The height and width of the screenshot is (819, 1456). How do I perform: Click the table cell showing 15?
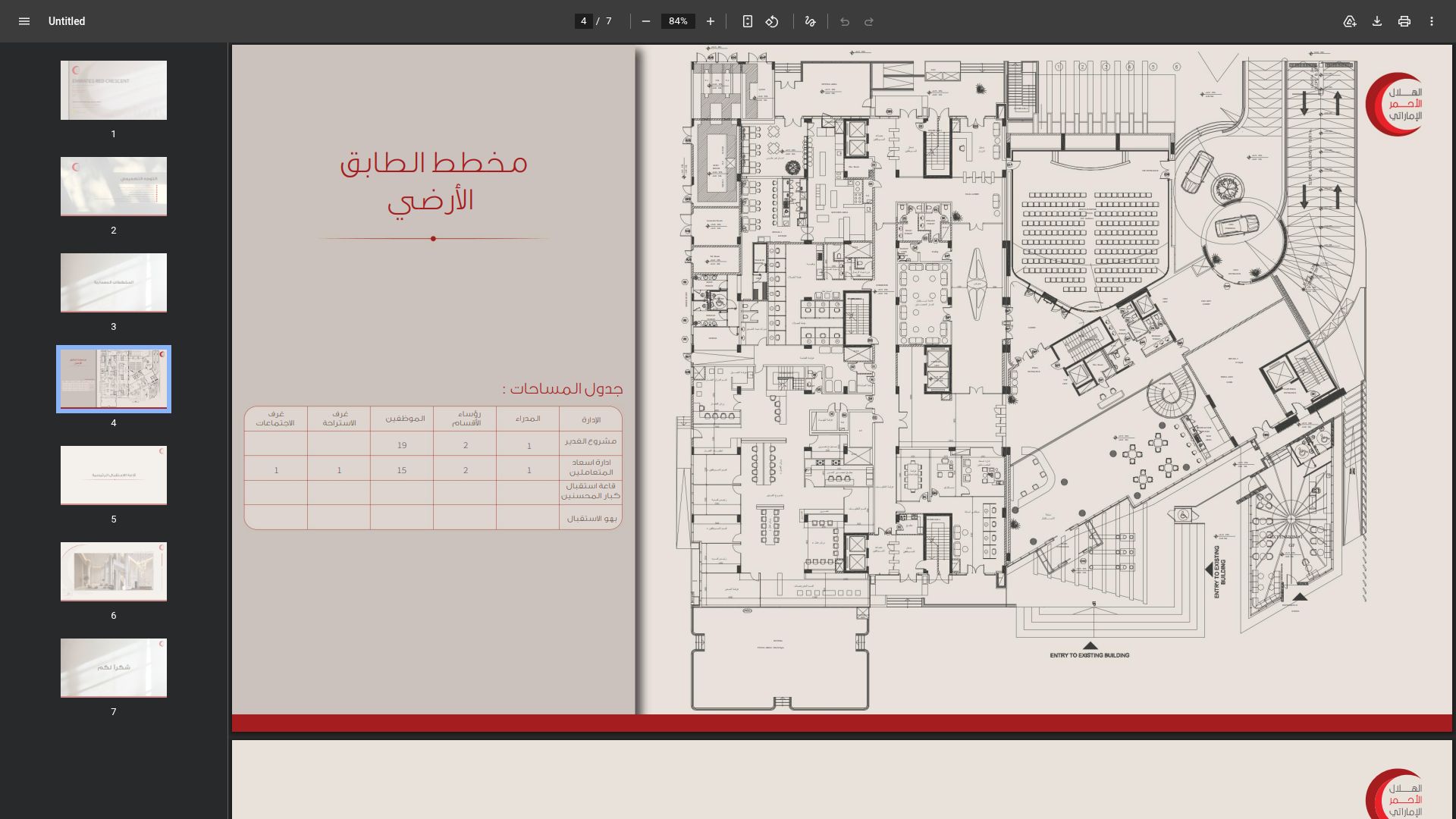click(402, 470)
